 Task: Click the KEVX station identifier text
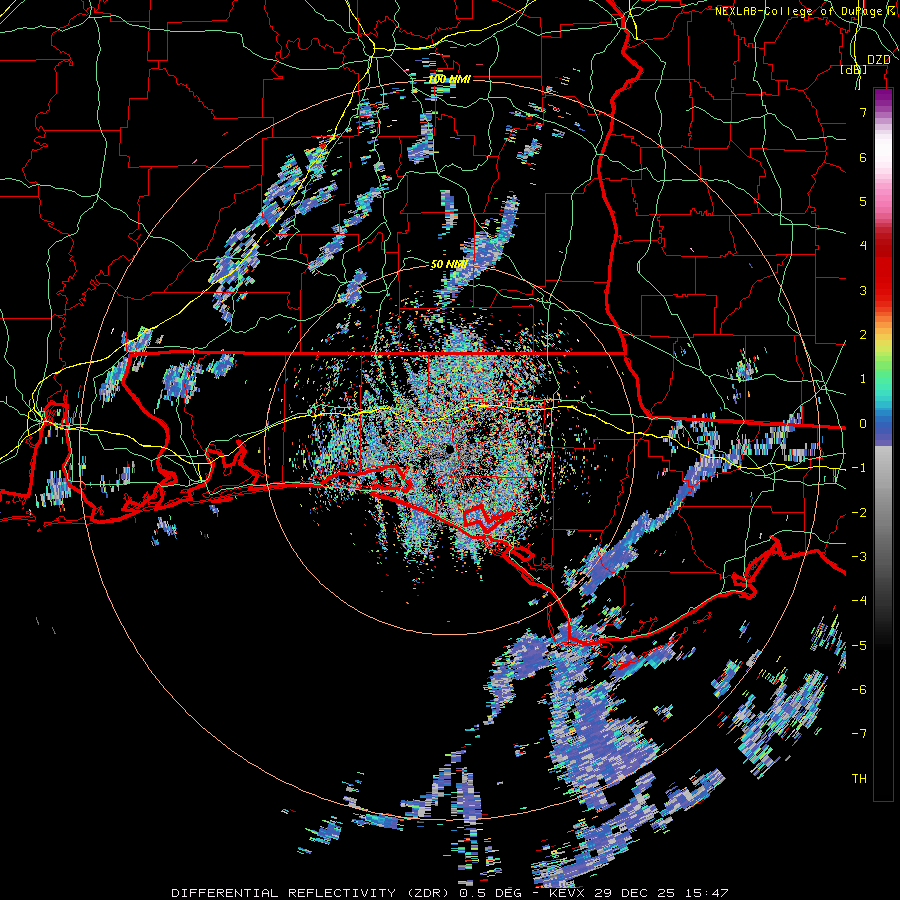(x=568, y=893)
